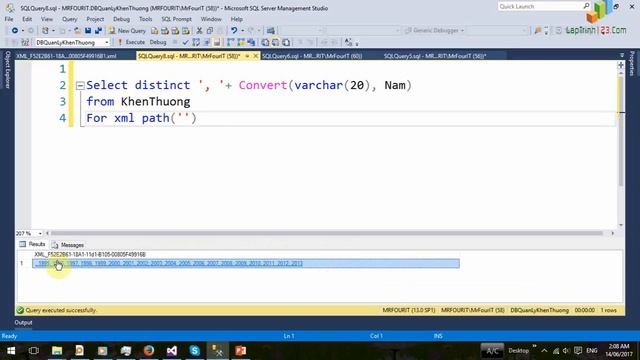Switch to the SQLQuery5.sql tab
This screenshot has height=360, width=640.
[435, 56]
